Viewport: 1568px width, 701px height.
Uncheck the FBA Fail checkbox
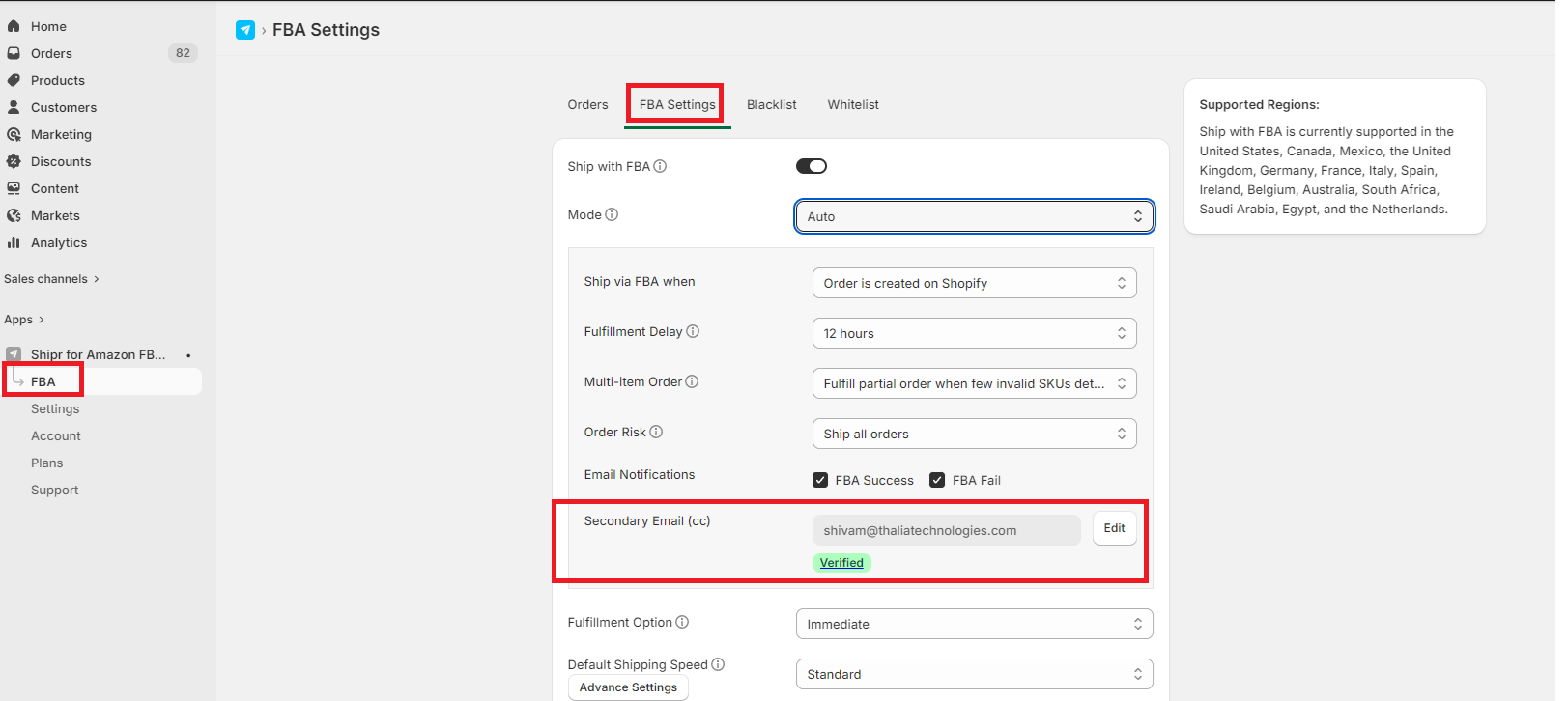[x=937, y=480]
